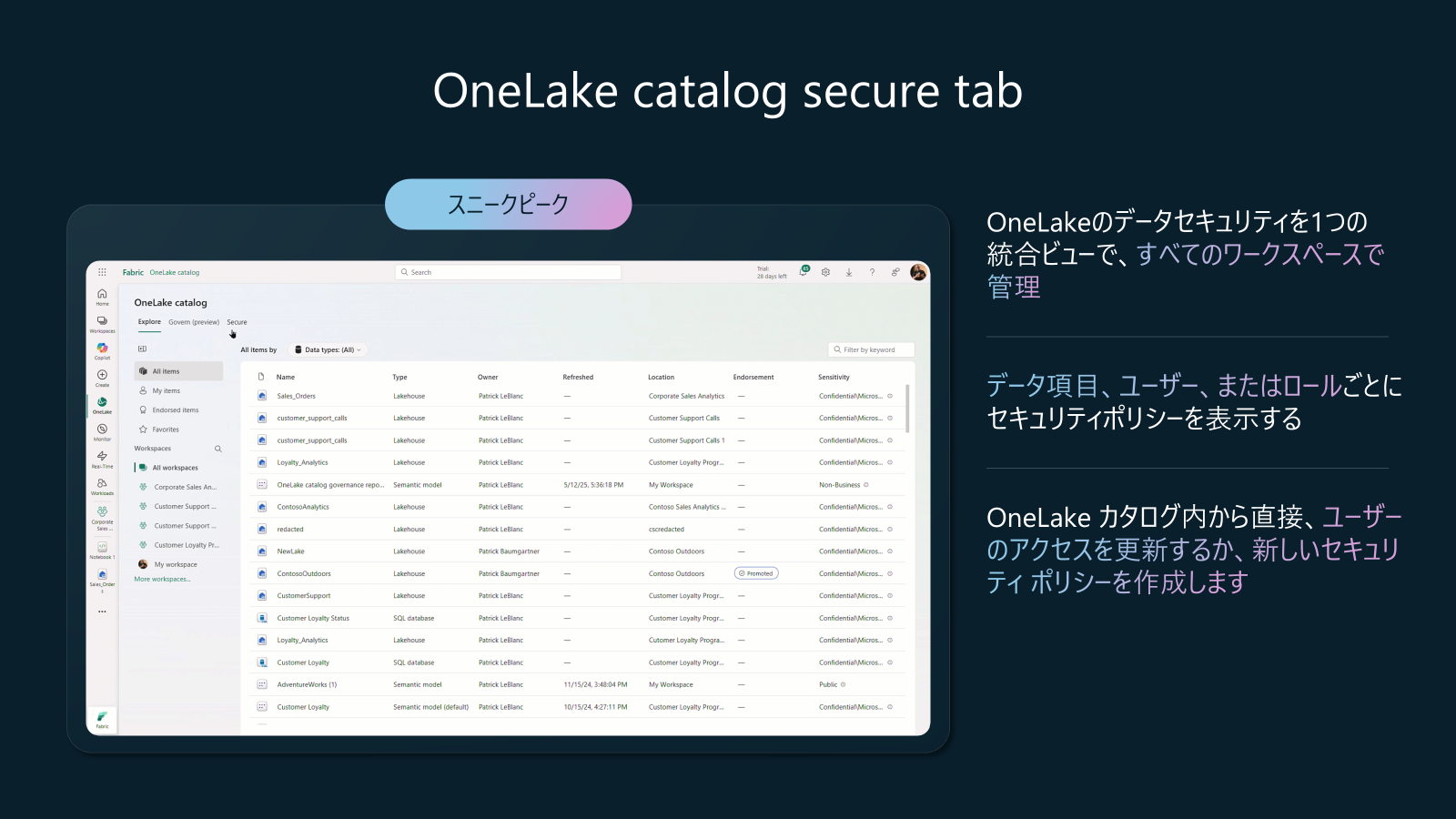This screenshot has height=819, width=1456.
Task: Click info icon next to Public label
Action: coord(844,684)
